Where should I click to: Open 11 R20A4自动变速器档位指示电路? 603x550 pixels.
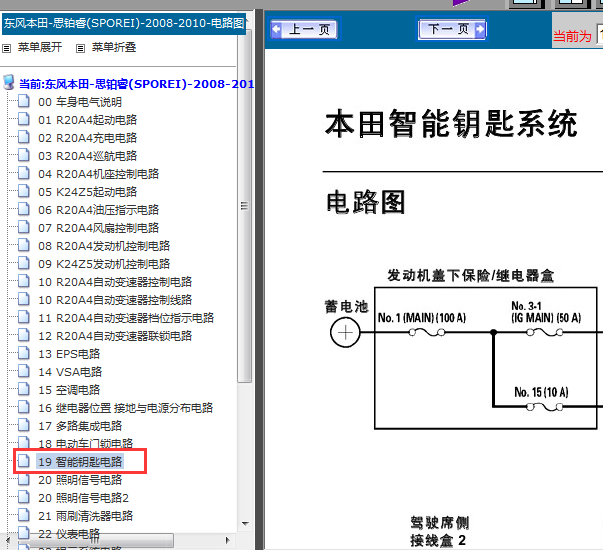pyautogui.click(x=126, y=318)
